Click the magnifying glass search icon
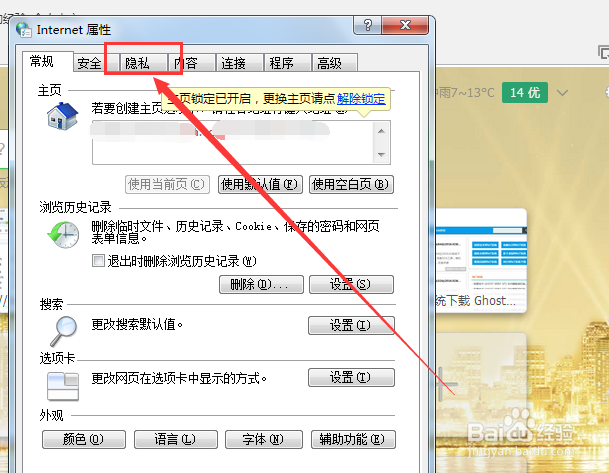 [64, 330]
